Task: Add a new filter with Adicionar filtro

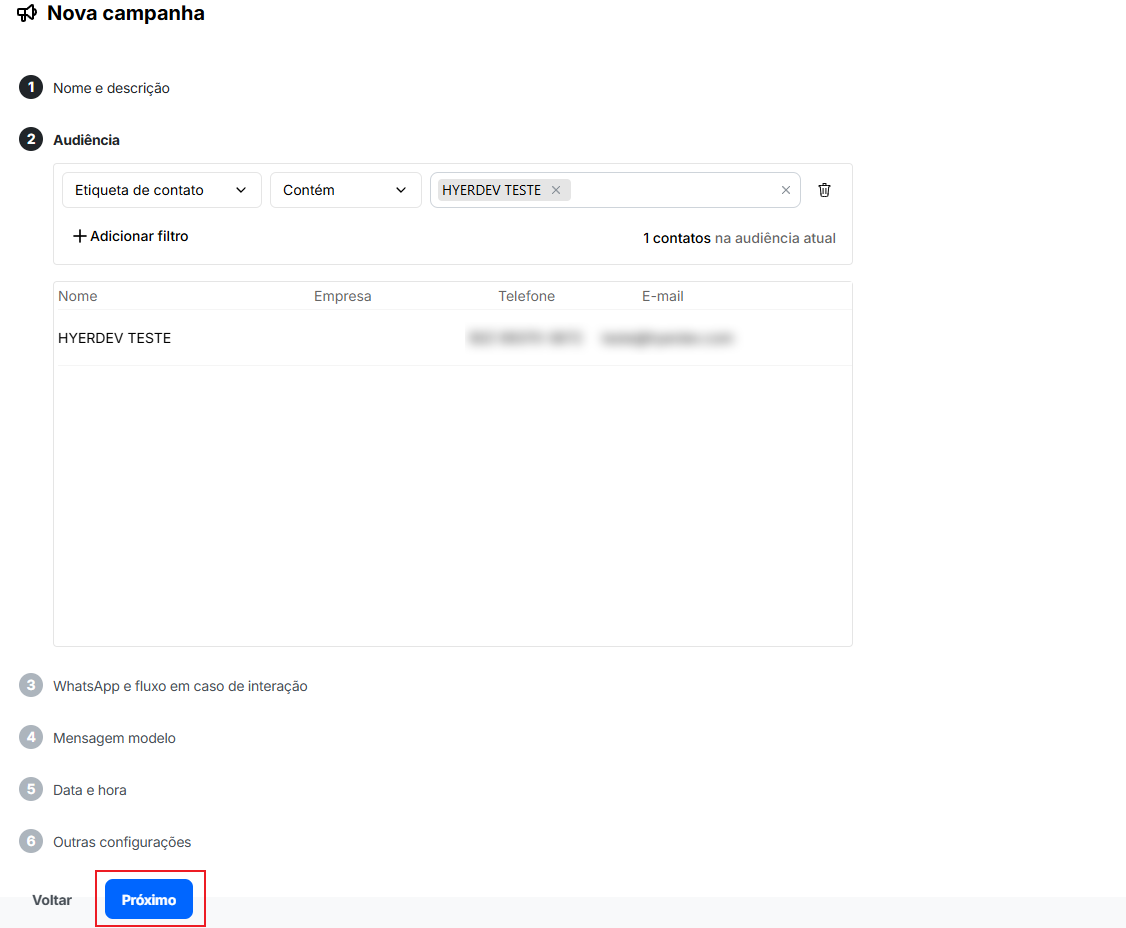Action: point(131,237)
